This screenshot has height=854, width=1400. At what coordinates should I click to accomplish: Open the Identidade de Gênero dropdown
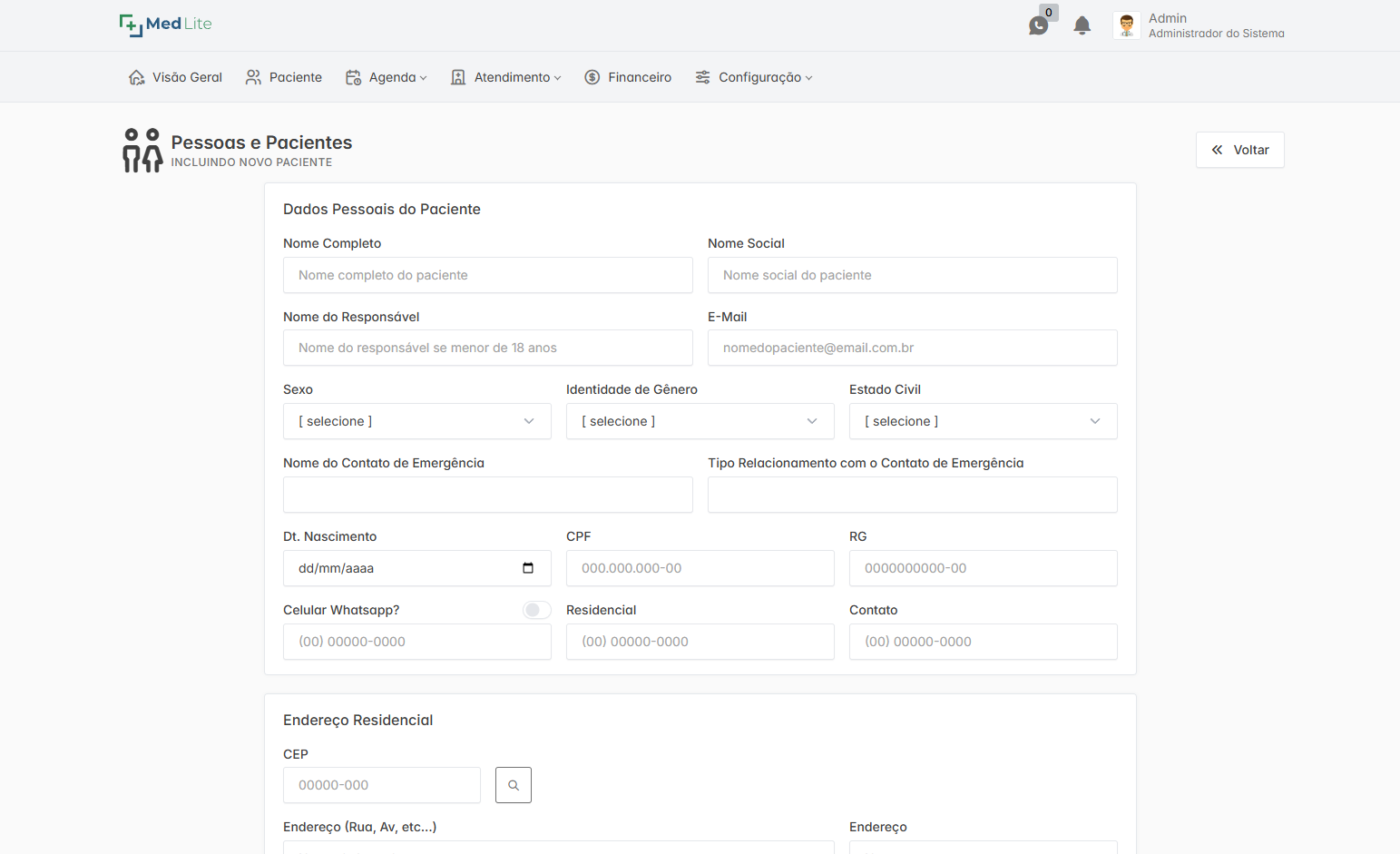pos(700,421)
